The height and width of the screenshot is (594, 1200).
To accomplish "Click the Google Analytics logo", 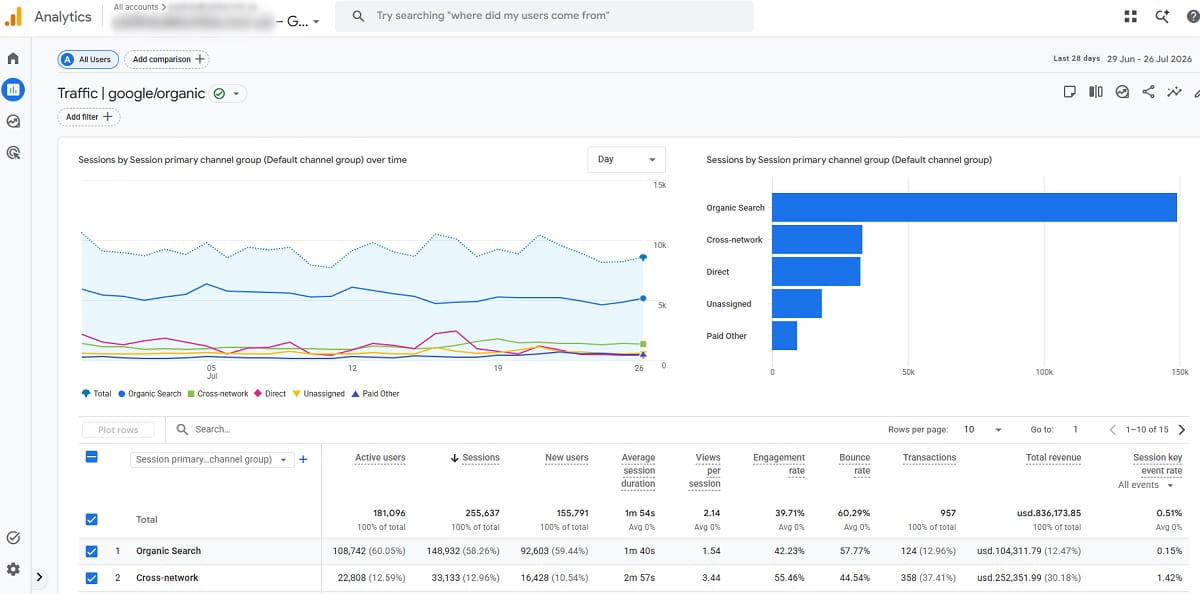I will click(x=14, y=17).
